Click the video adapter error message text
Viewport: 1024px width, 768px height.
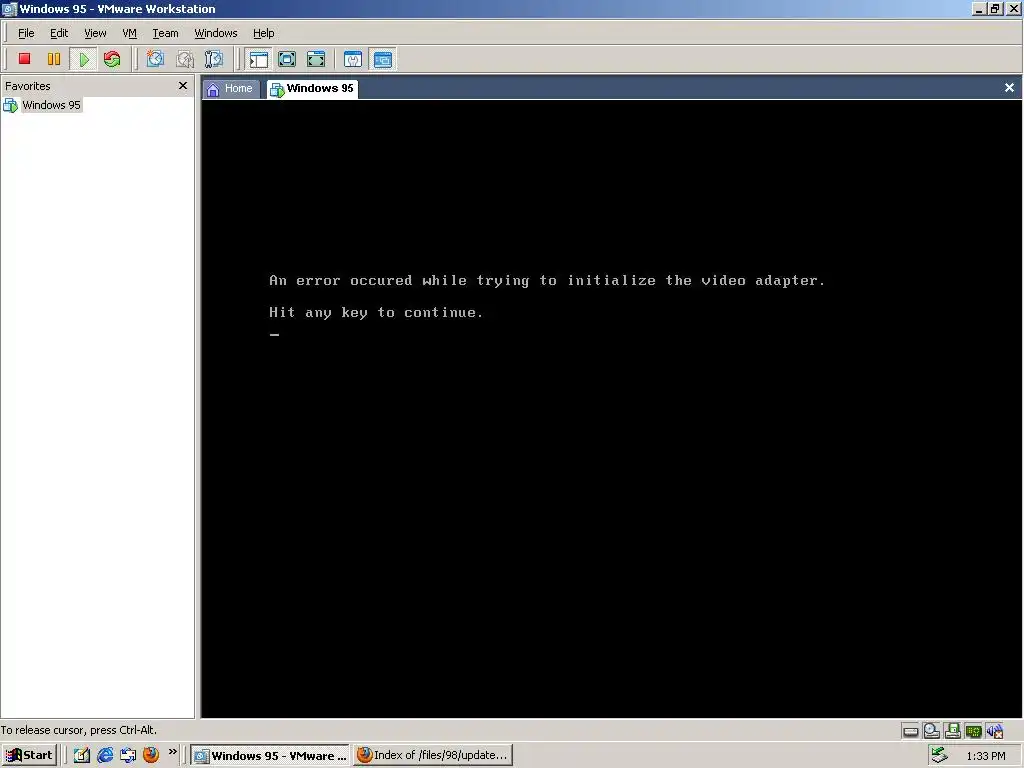point(547,281)
